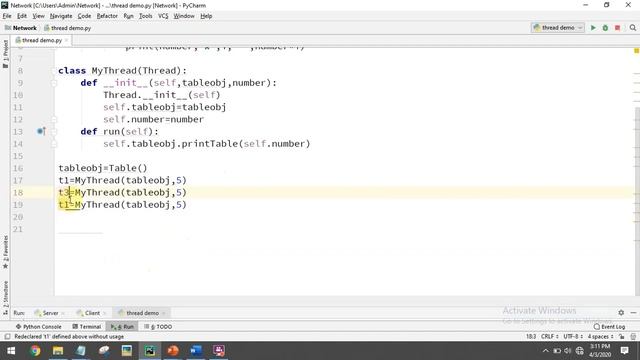640x360 pixels.
Task: Click the Network breadcrumb in navigation bar
Action: tap(21, 28)
